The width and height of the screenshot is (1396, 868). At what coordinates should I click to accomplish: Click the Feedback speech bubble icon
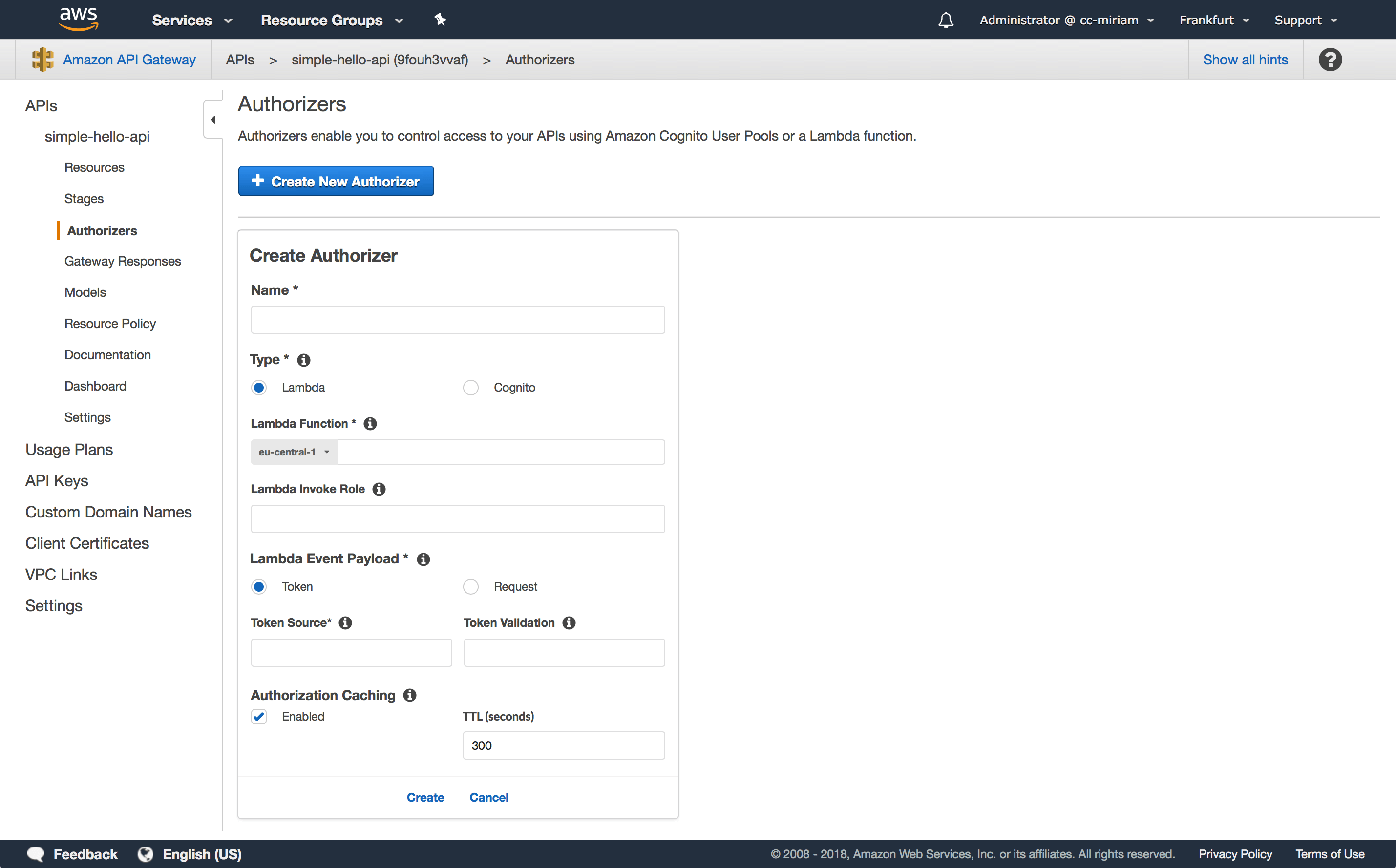pos(36,854)
